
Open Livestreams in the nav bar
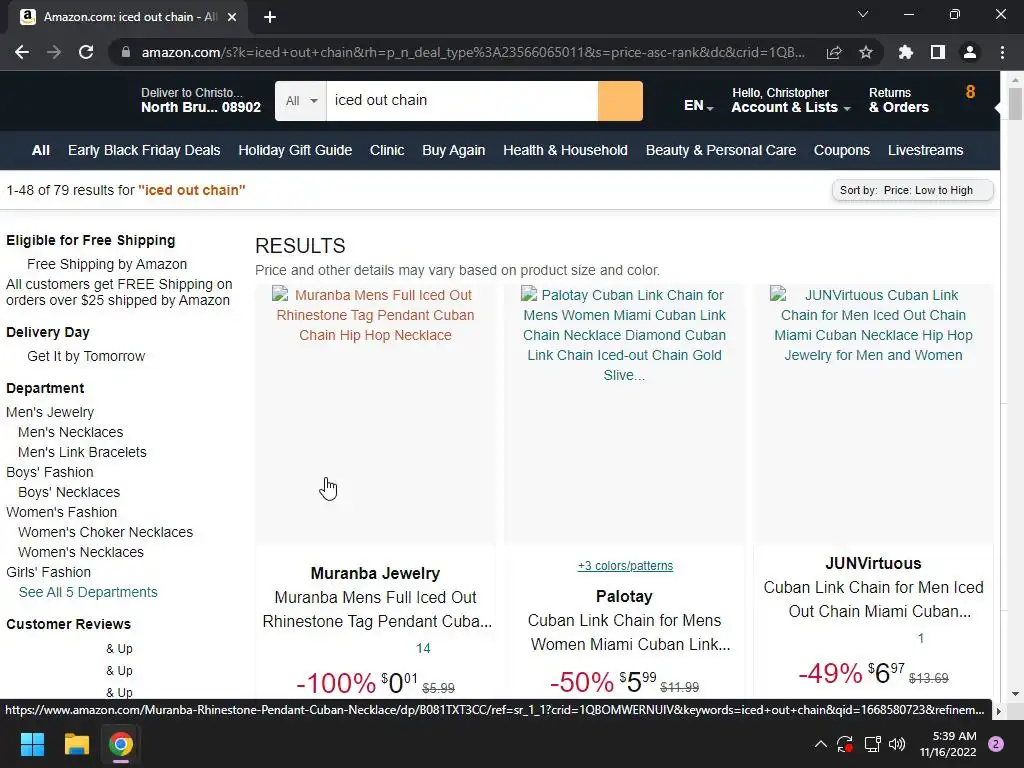coord(925,150)
